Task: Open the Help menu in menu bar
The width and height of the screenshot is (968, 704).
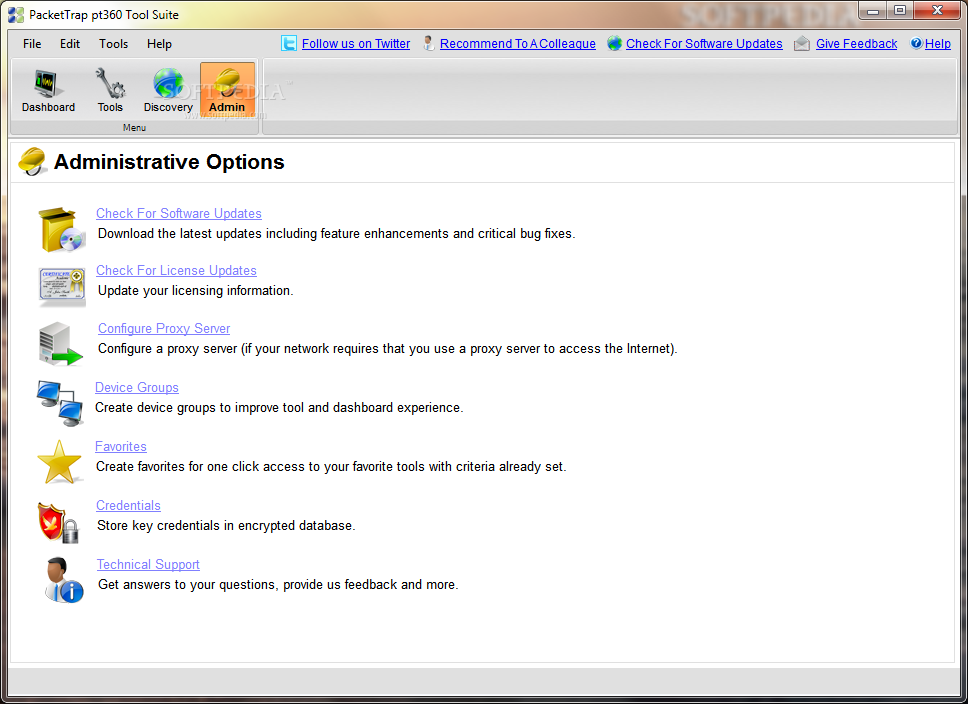Action: click(159, 44)
